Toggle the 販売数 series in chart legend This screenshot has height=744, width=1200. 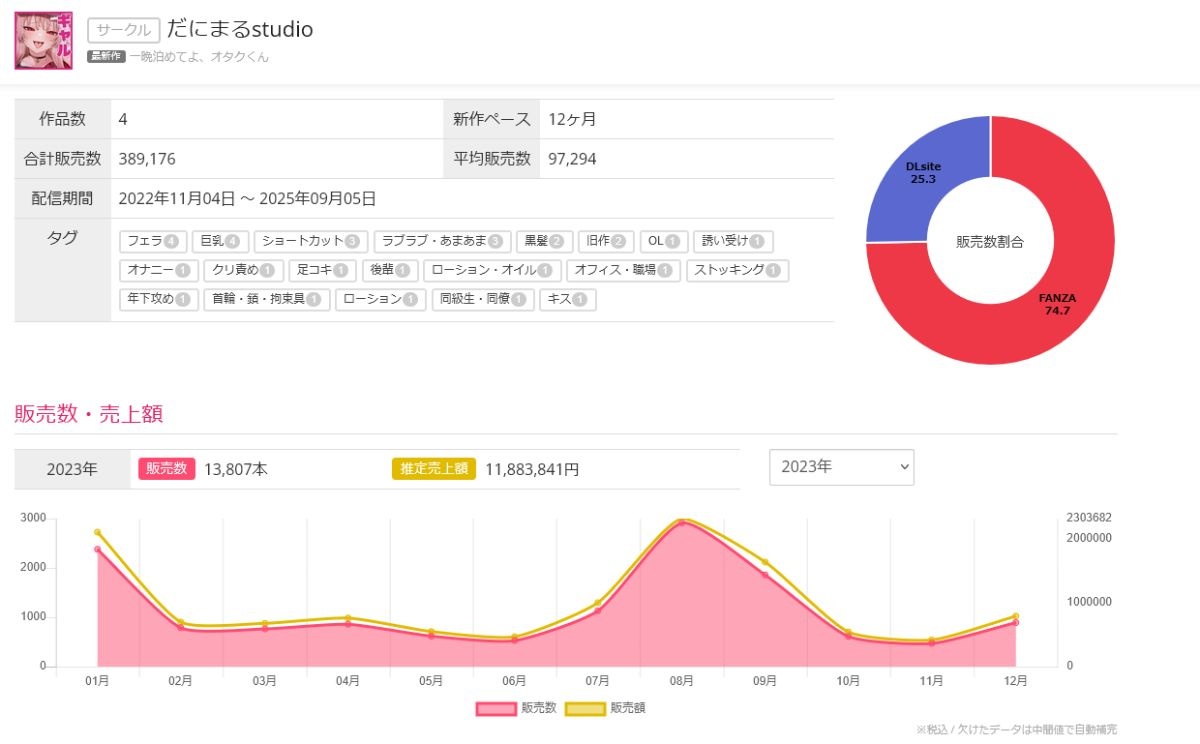pos(517,708)
